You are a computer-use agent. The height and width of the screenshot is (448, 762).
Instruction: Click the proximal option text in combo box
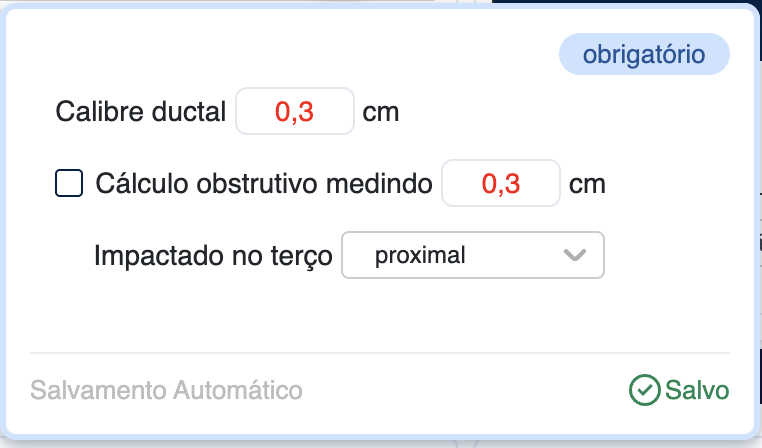coord(420,255)
